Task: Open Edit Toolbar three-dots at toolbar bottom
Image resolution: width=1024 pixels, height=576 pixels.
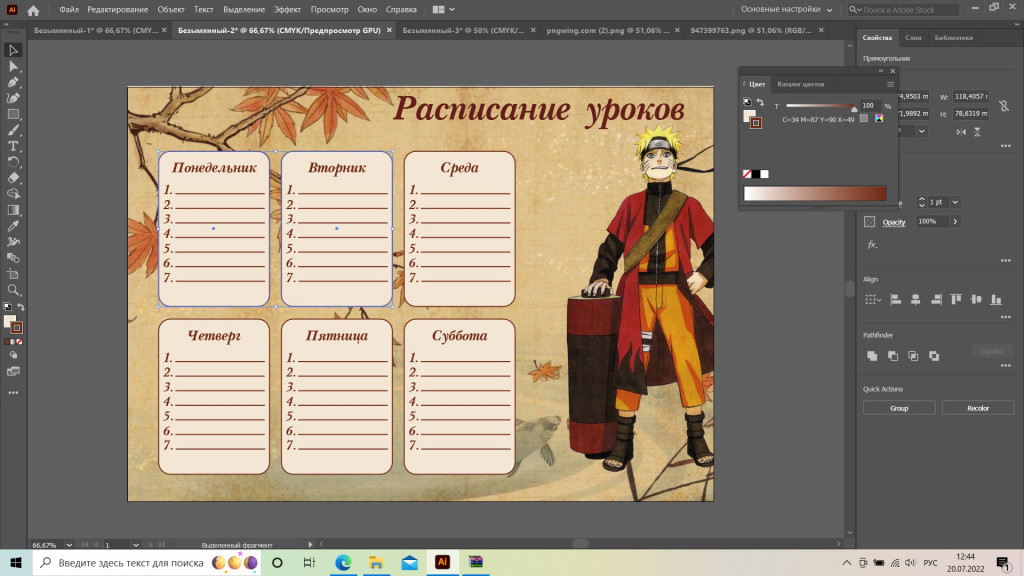Action: coord(13,393)
